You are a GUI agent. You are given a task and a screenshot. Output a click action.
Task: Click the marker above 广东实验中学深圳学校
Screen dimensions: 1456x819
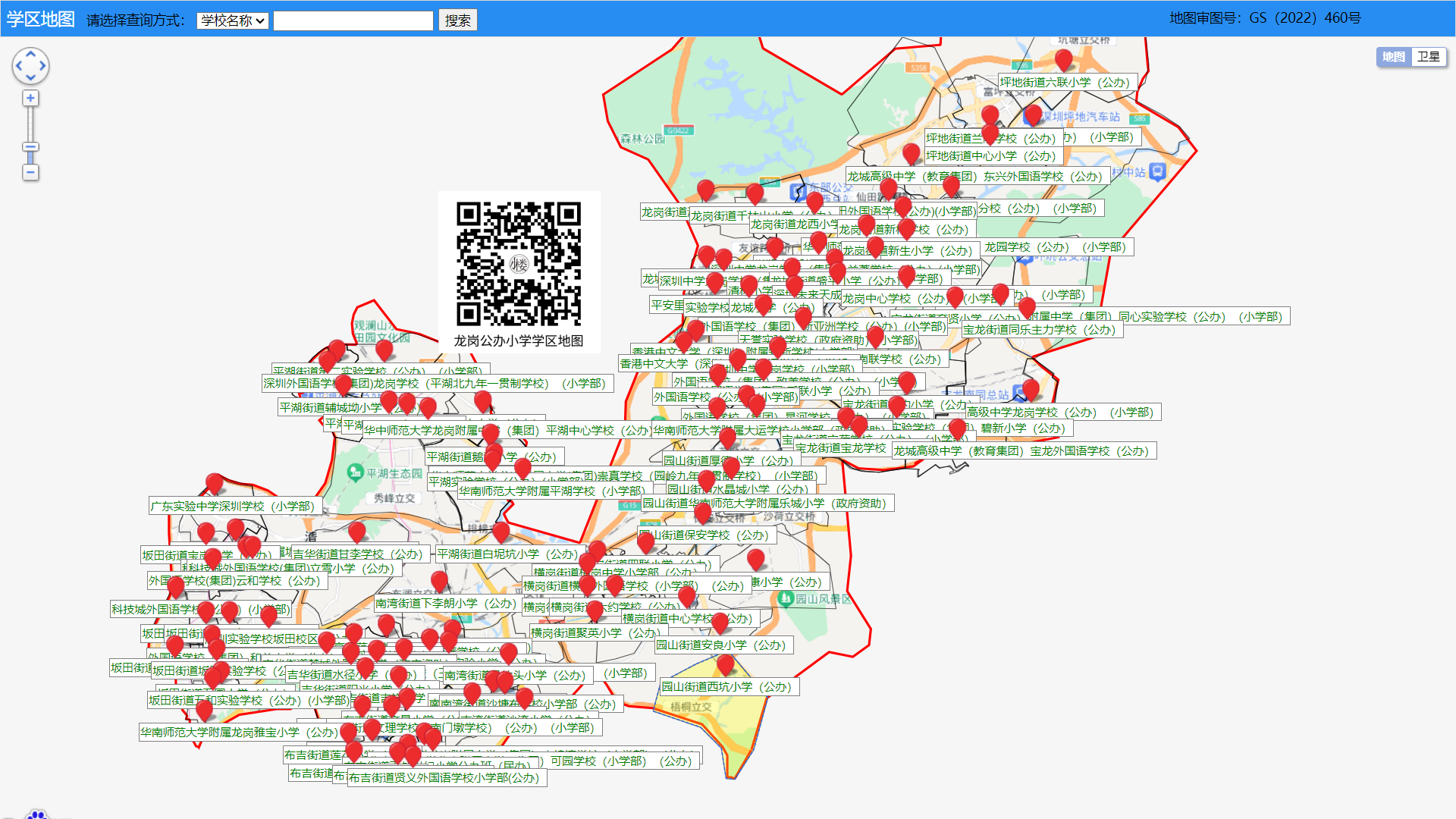click(x=215, y=483)
